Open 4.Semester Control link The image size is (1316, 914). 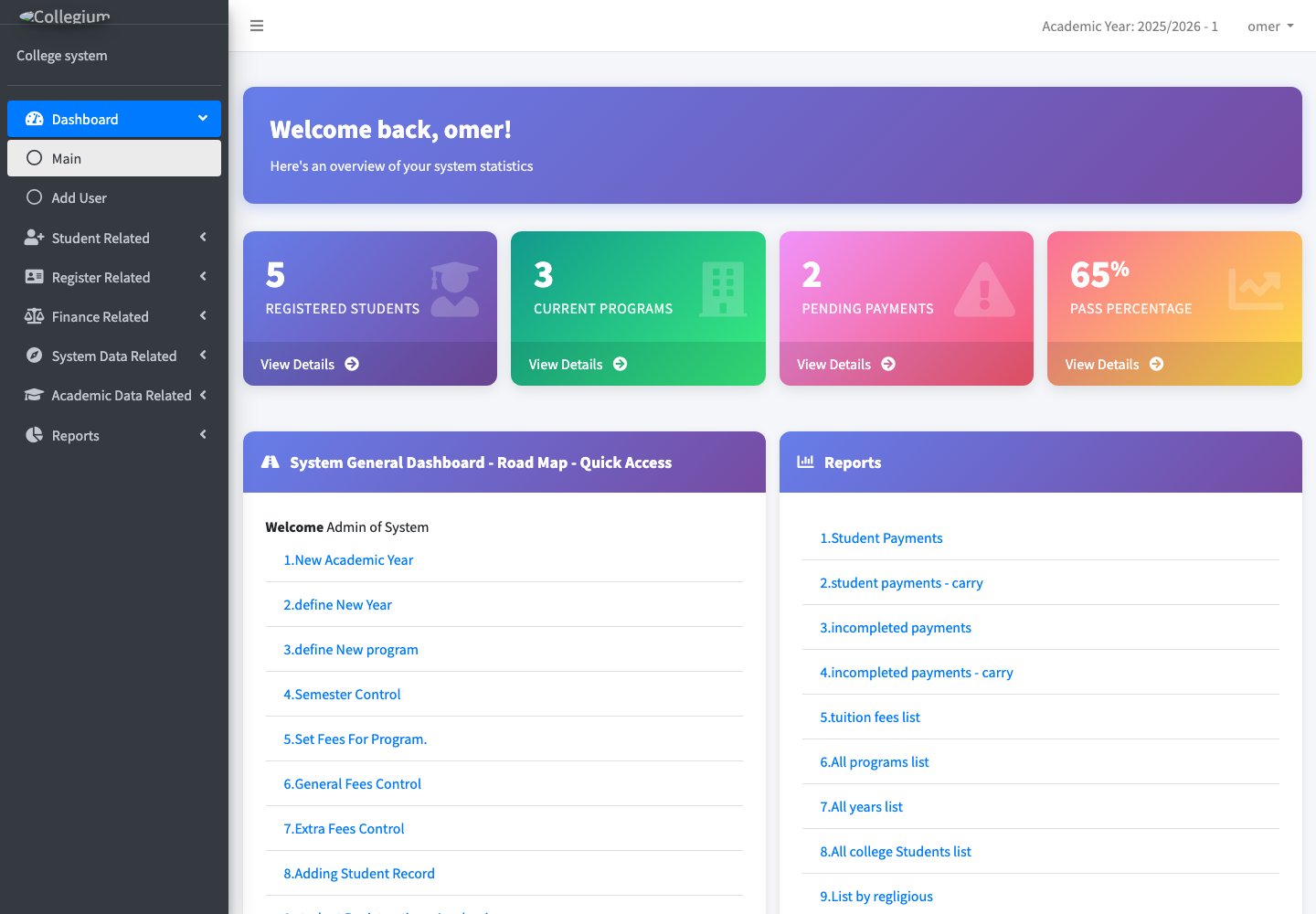point(342,694)
